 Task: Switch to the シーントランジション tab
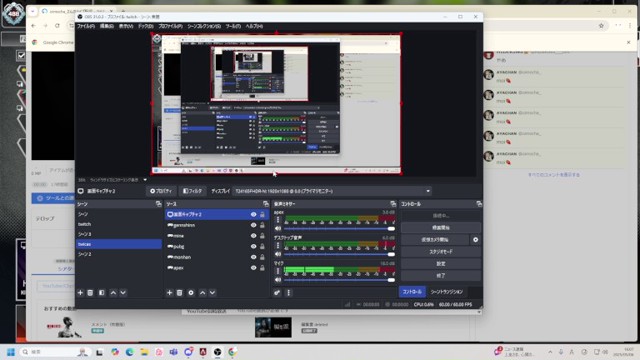point(447,292)
